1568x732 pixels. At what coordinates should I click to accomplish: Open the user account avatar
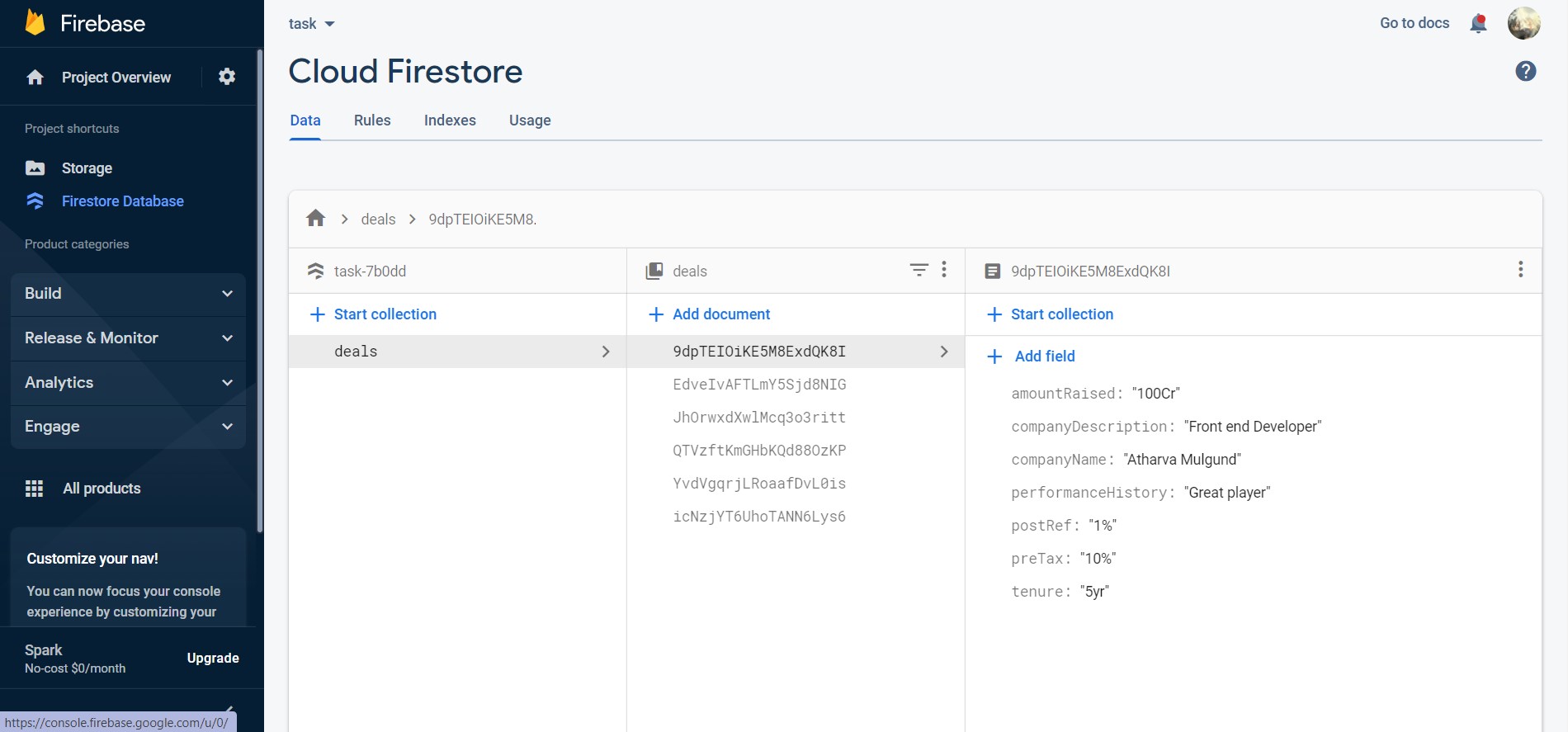[1523, 23]
